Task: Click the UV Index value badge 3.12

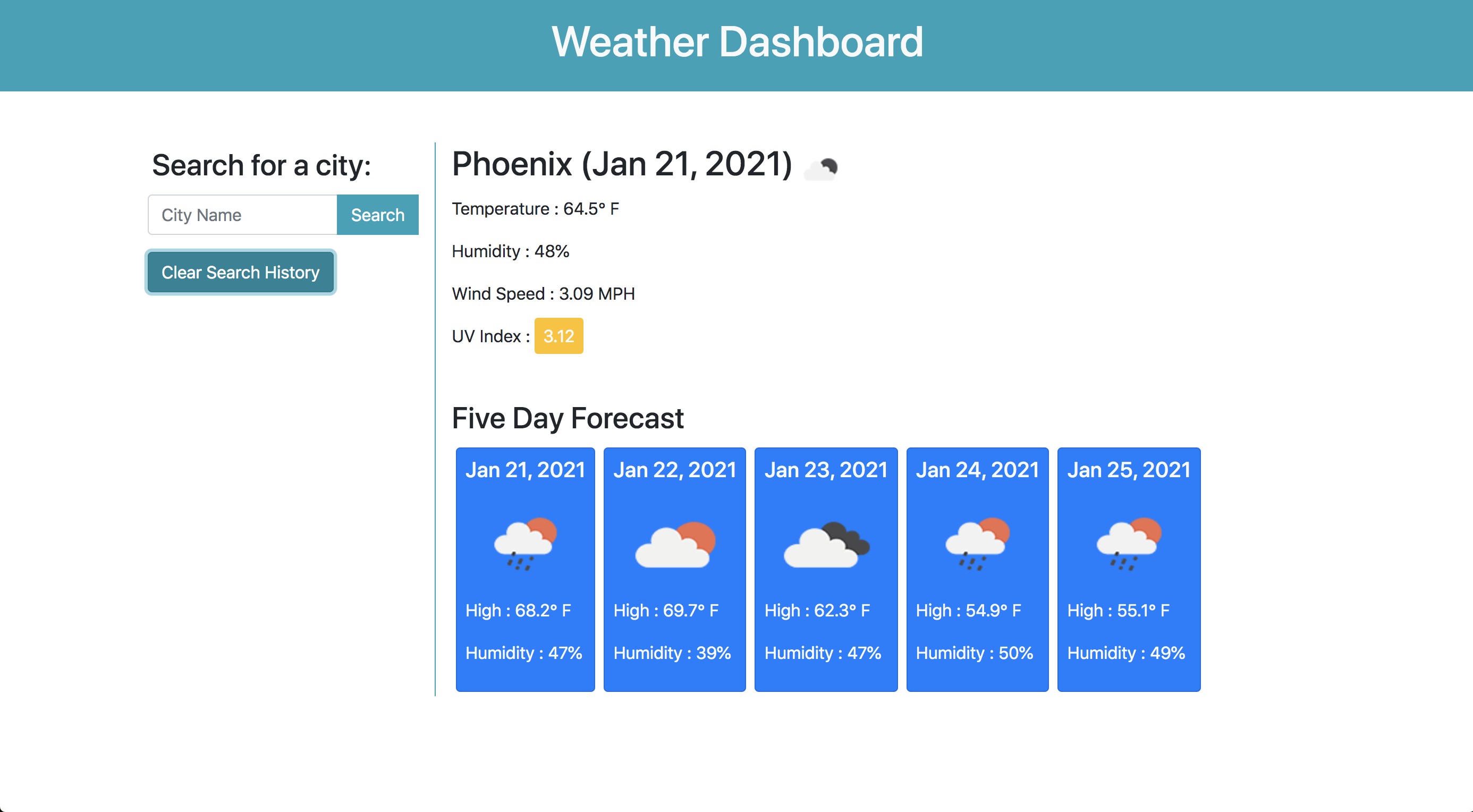Action: point(558,335)
